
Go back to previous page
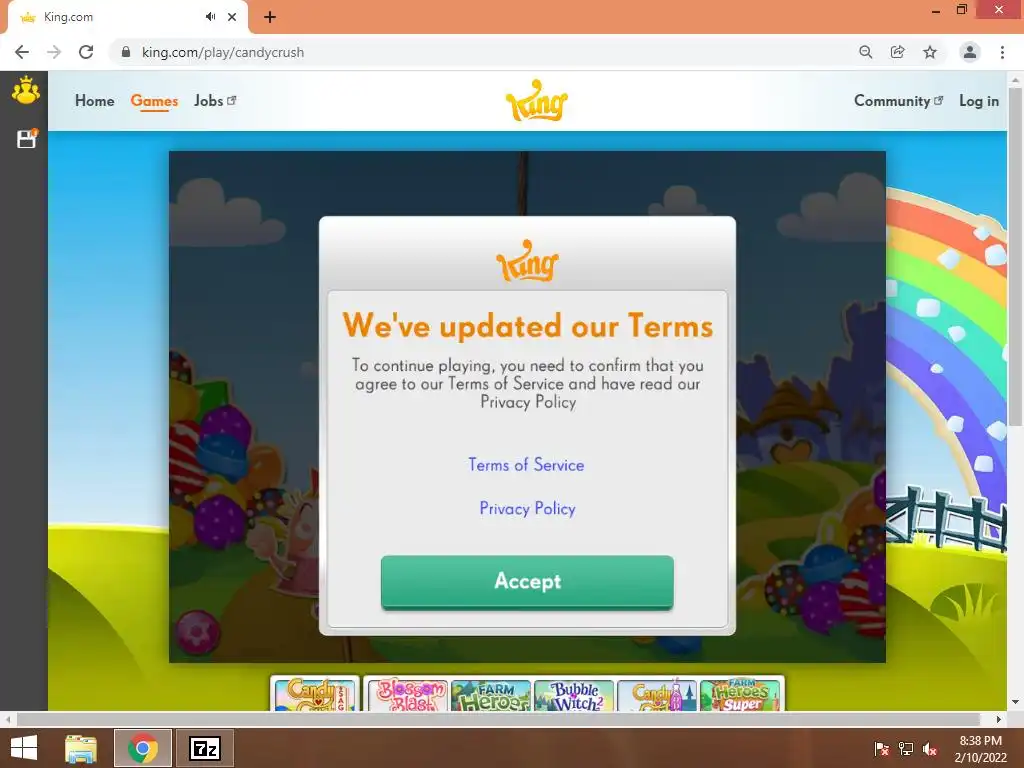tap(22, 52)
